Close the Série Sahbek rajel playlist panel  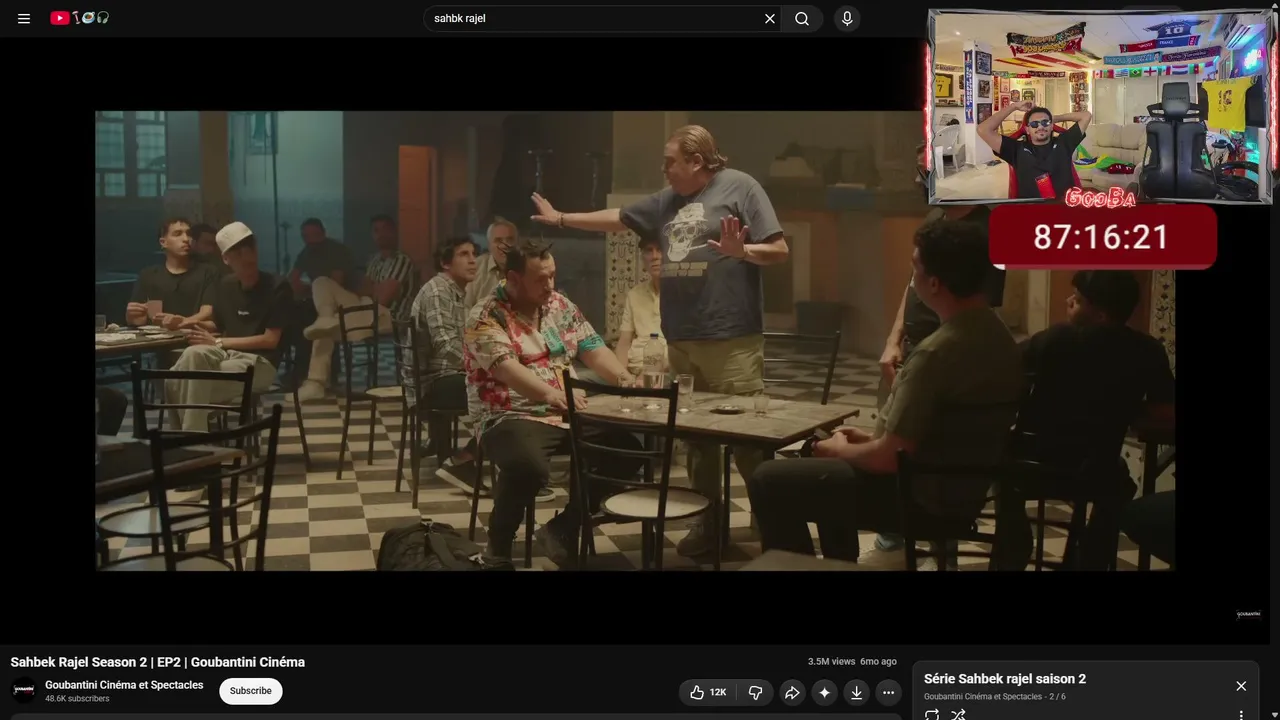pyautogui.click(x=1241, y=686)
